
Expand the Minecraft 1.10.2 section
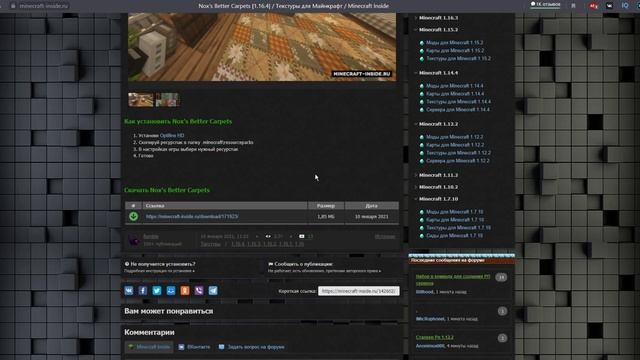[x=438, y=187]
